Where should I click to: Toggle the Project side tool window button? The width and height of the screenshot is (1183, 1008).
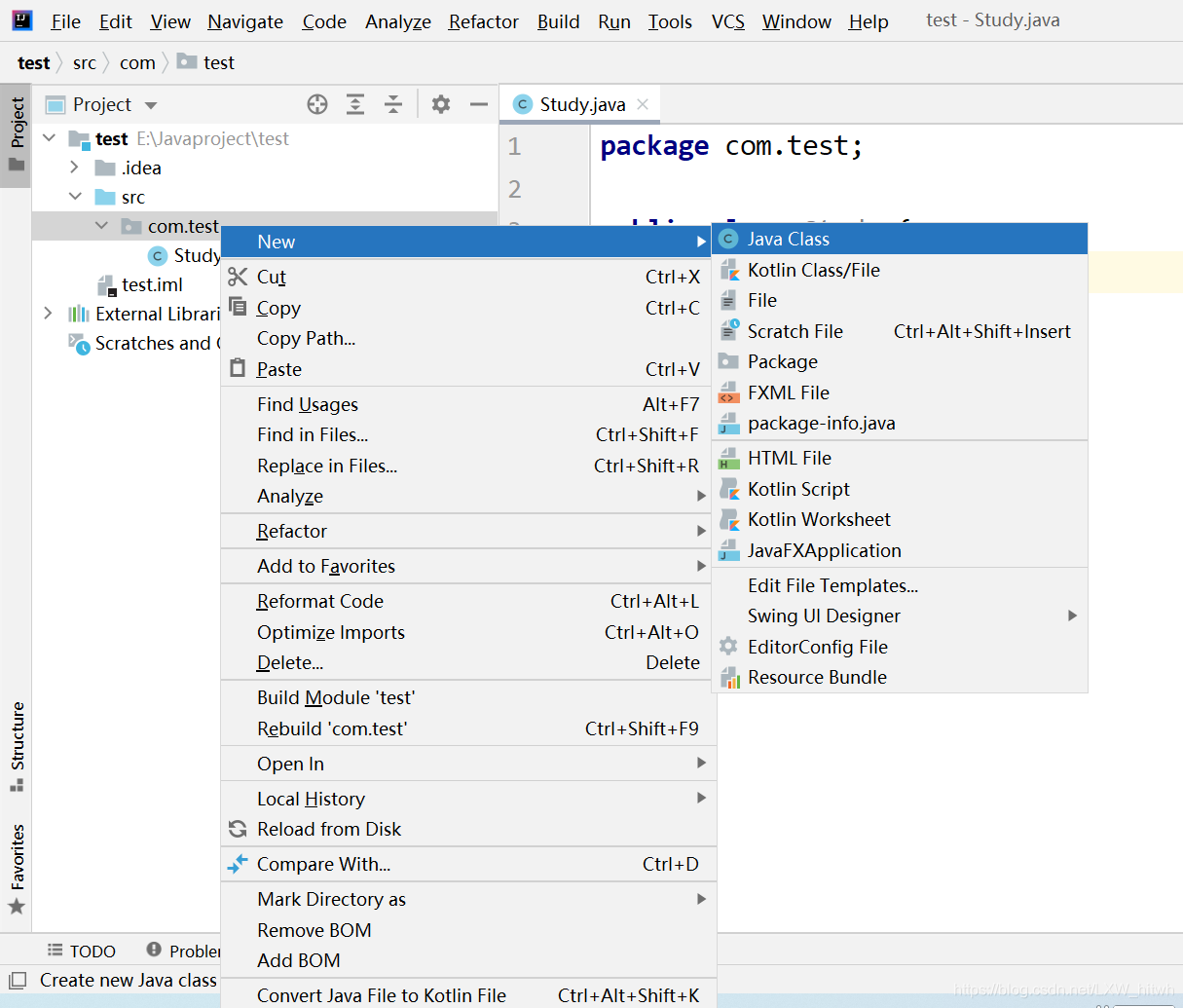[x=17, y=134]
